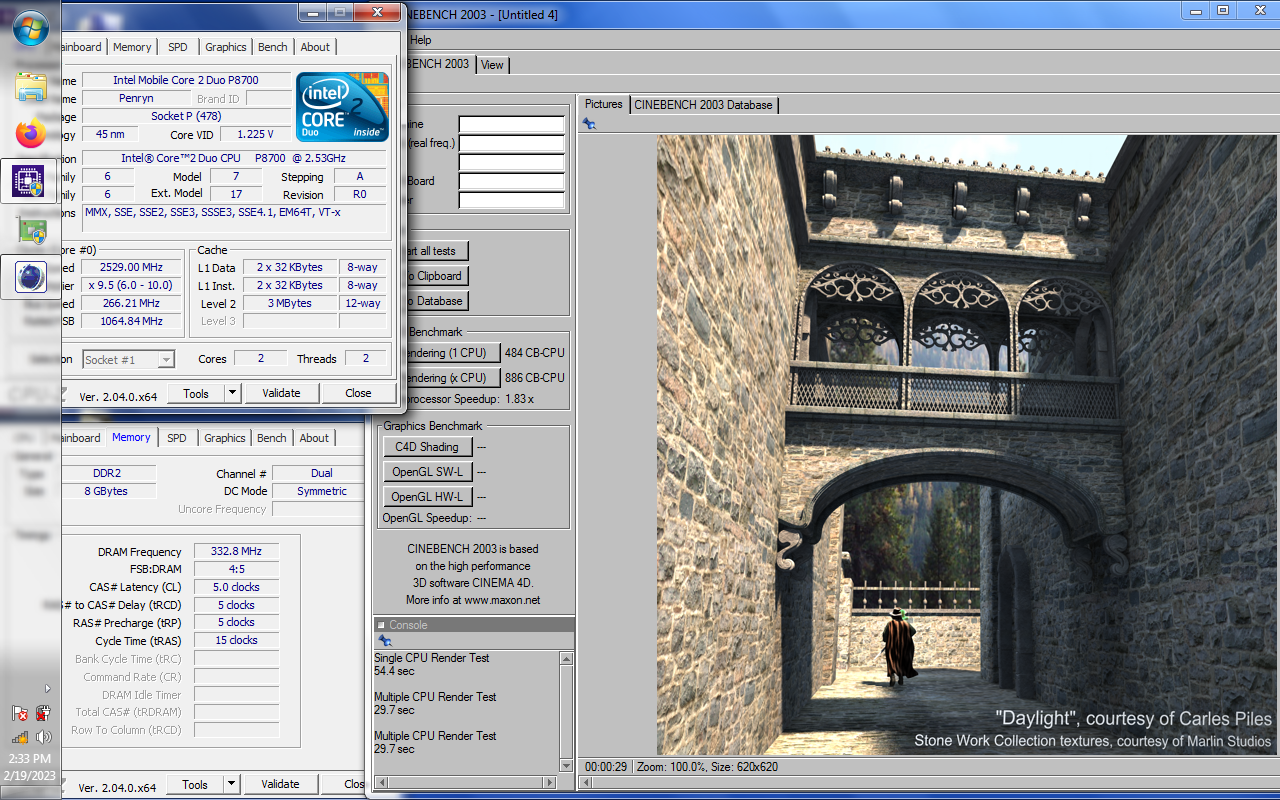Open Graphics tab in upper CPU-Z window

[226, 47]
